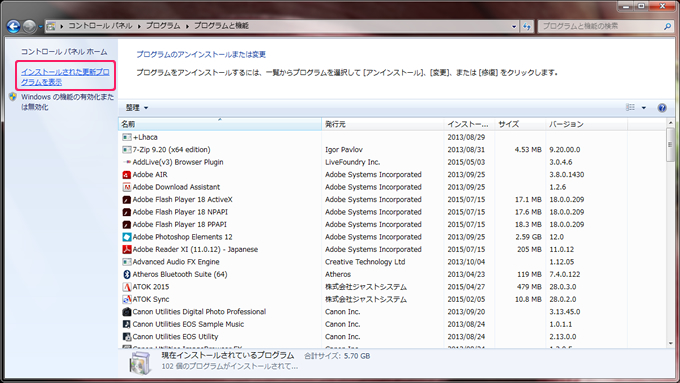Click the Atheros Bluetooth Suite icon
This screenshot has width=680, height=383.
(127, 275)
